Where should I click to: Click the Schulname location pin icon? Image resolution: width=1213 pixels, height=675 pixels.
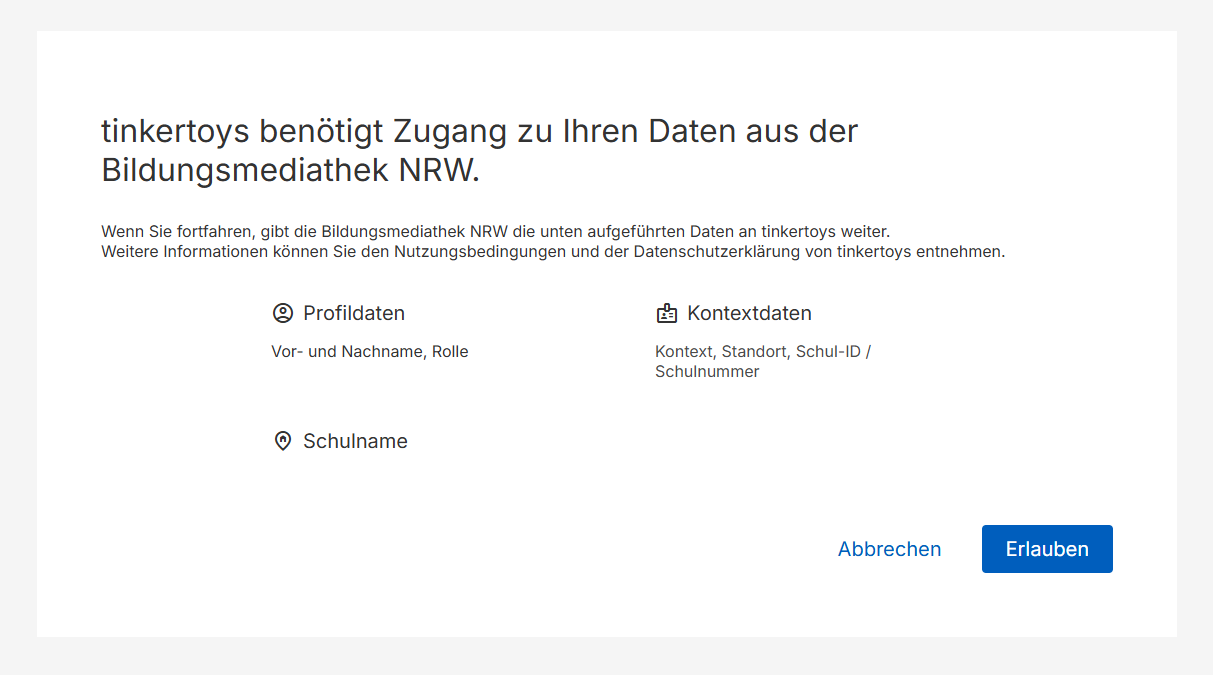(x=283, y=441)
